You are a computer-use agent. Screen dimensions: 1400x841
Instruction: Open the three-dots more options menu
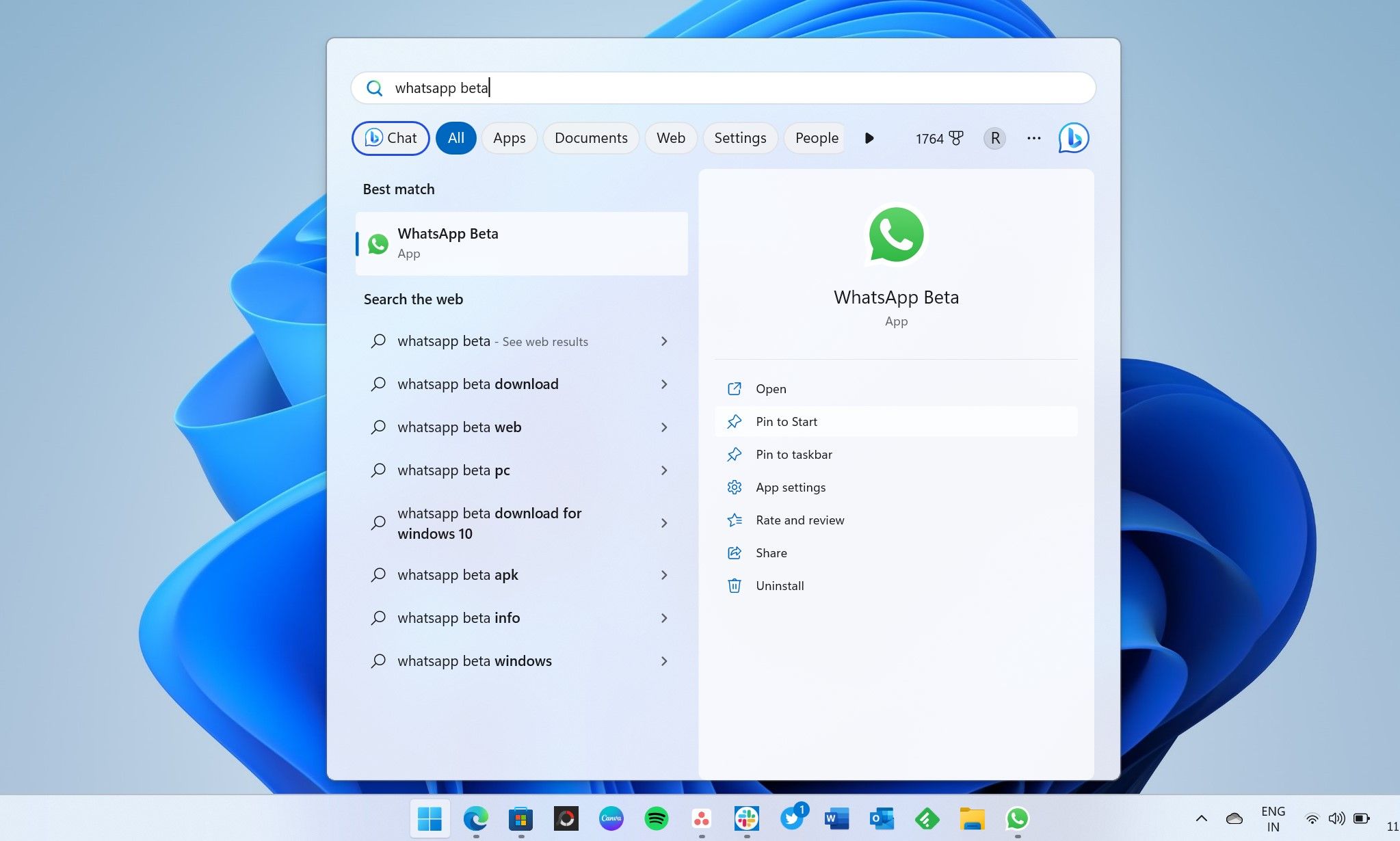[1033, 138]
